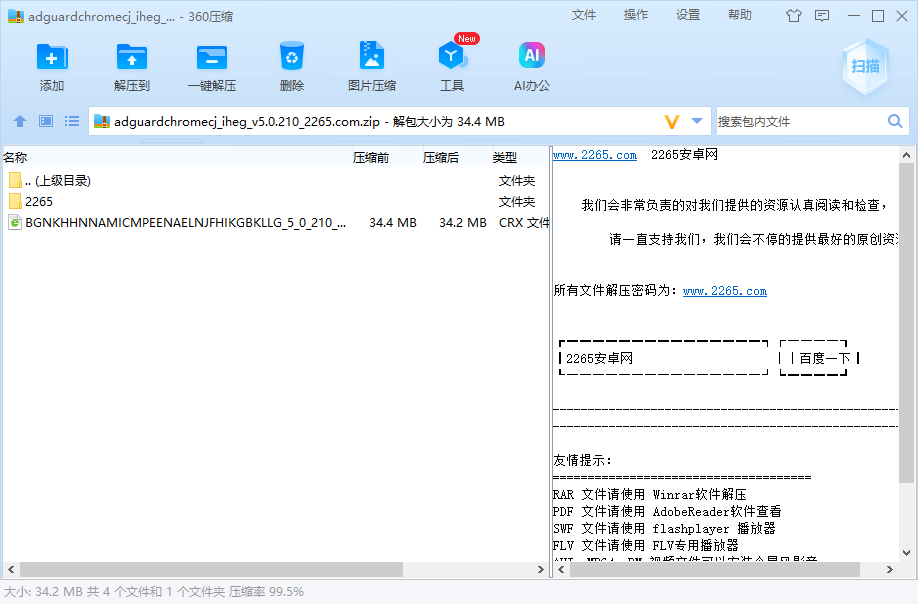Open the www.2265.com link at top of comment
The height and width of the screenshot is (604, 918).
[x=595, y=155]
